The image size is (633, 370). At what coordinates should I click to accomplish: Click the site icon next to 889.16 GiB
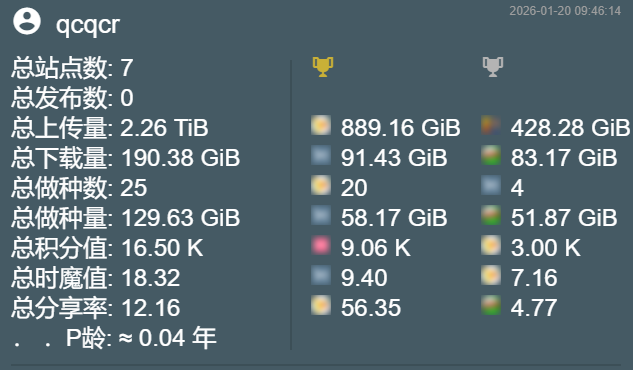tap(321, 125)
